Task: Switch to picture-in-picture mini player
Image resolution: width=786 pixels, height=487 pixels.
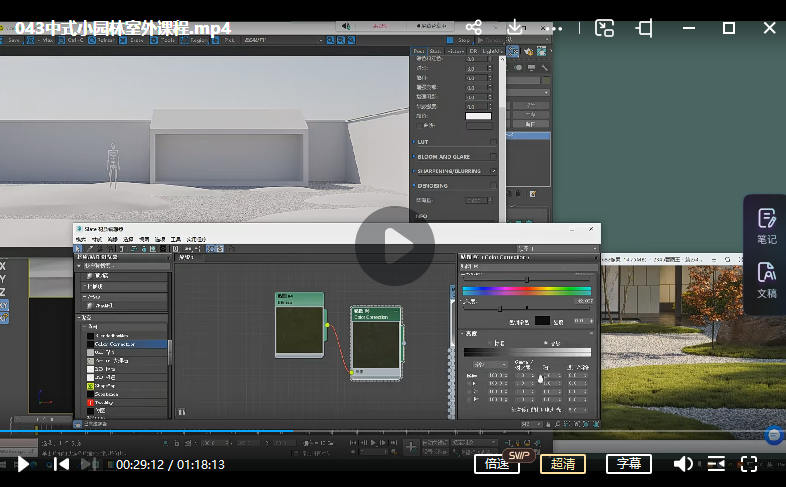Action: pos(605,28)
